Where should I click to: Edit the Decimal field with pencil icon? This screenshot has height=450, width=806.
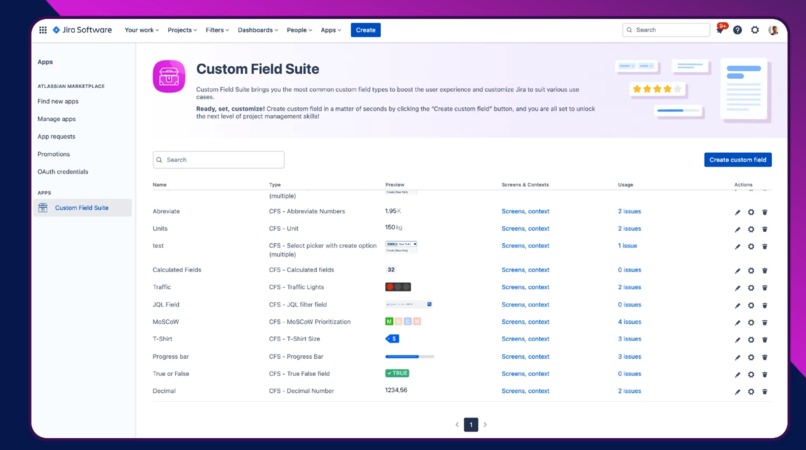pyautogui.click(x=738, y=391)
